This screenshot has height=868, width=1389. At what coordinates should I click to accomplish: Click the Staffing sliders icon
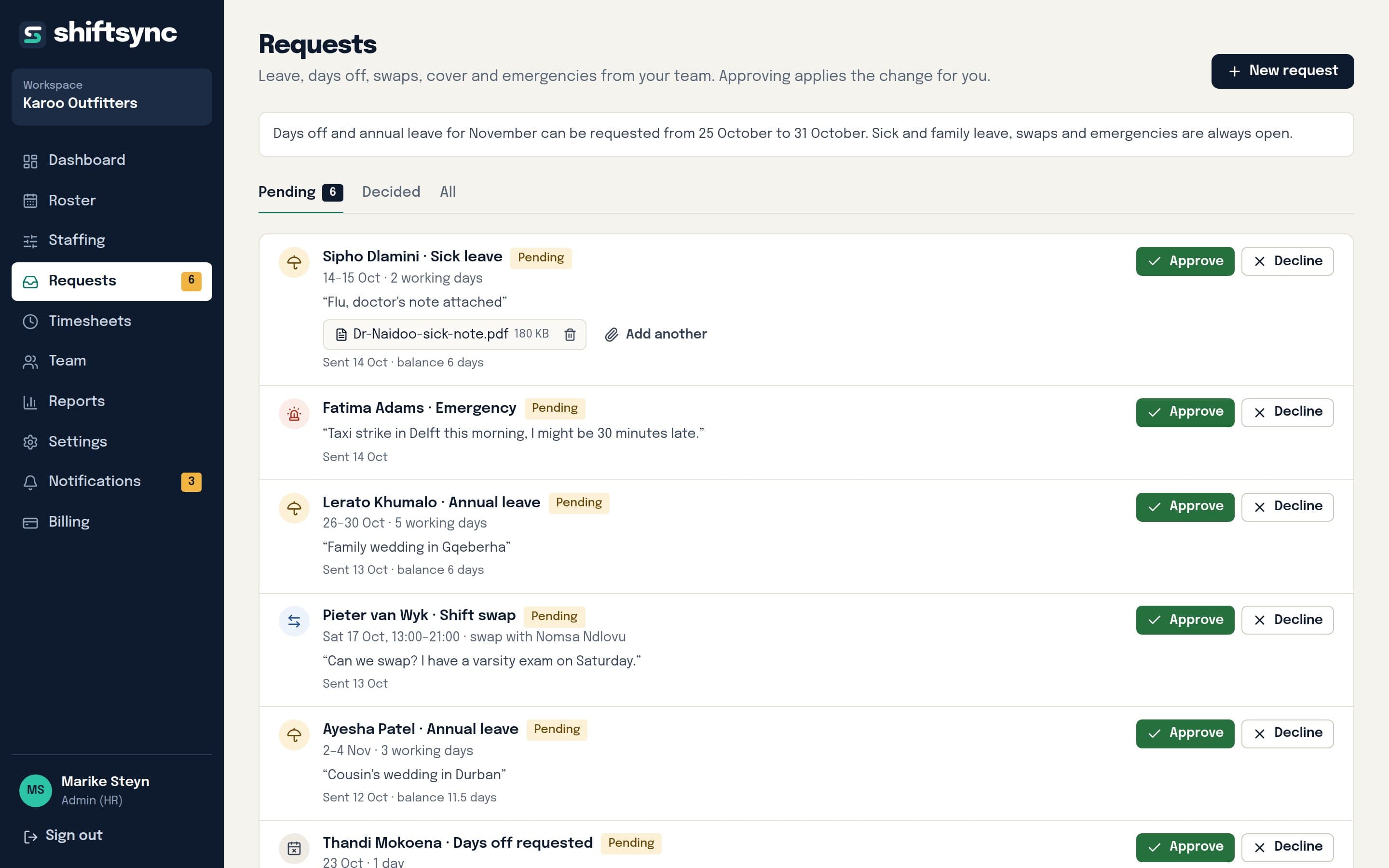(x=30, y=241)
